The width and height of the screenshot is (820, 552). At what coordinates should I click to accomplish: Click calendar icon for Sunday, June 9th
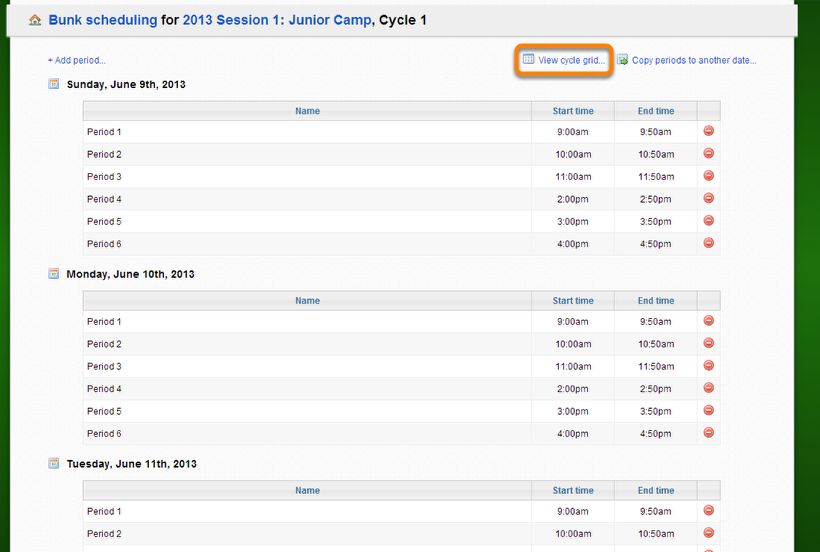[54, 84]
